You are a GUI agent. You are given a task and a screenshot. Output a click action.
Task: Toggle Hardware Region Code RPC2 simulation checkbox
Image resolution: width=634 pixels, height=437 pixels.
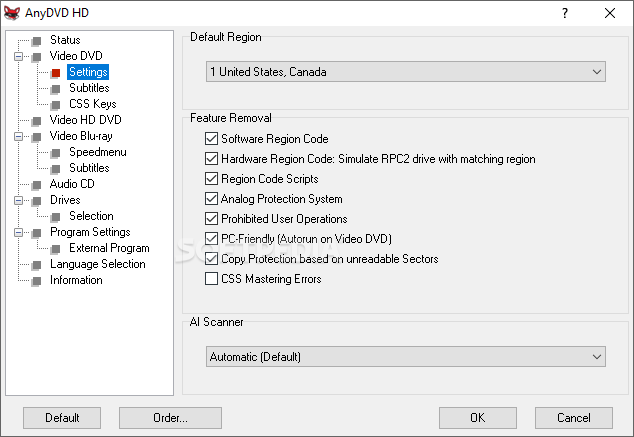click(x=211, y=158)
